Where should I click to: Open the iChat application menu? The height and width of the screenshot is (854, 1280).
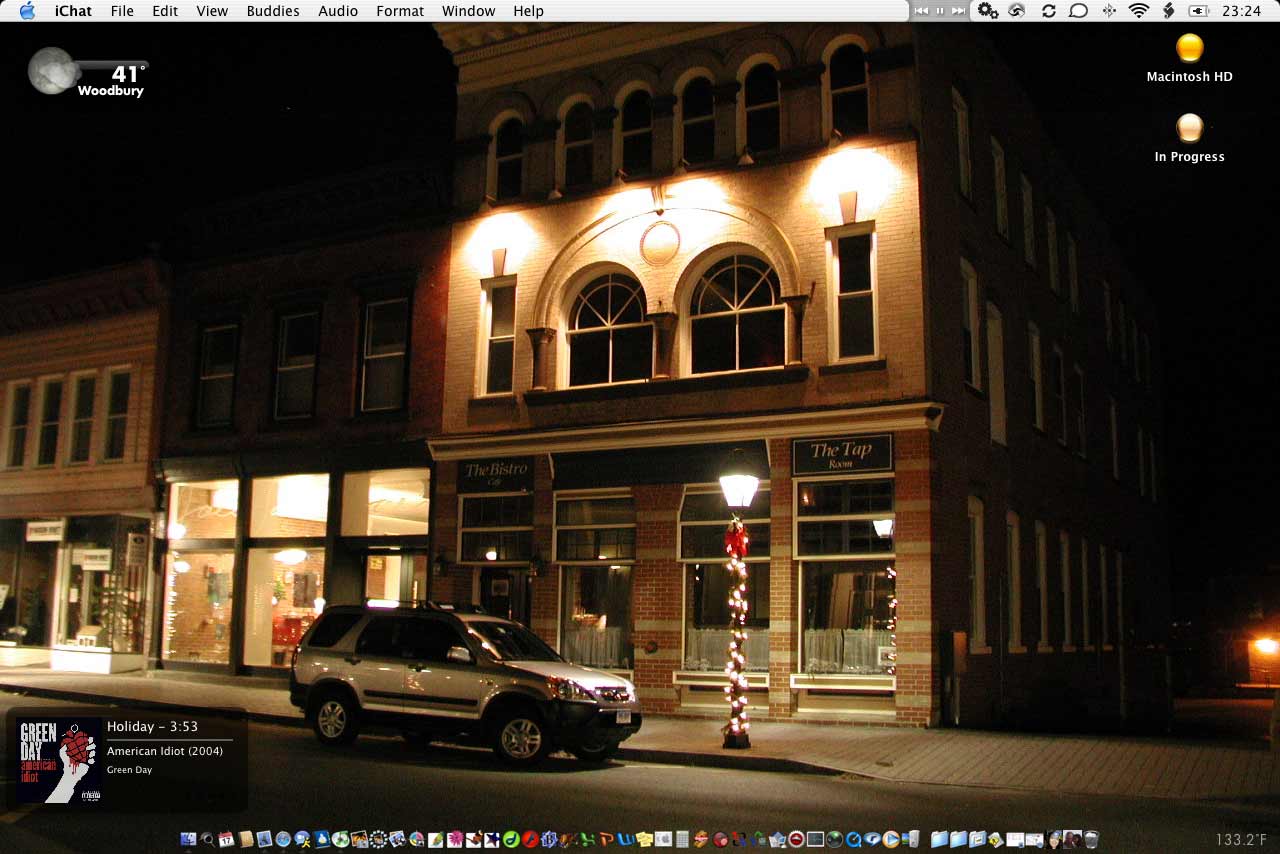click(x=73, y=11)
